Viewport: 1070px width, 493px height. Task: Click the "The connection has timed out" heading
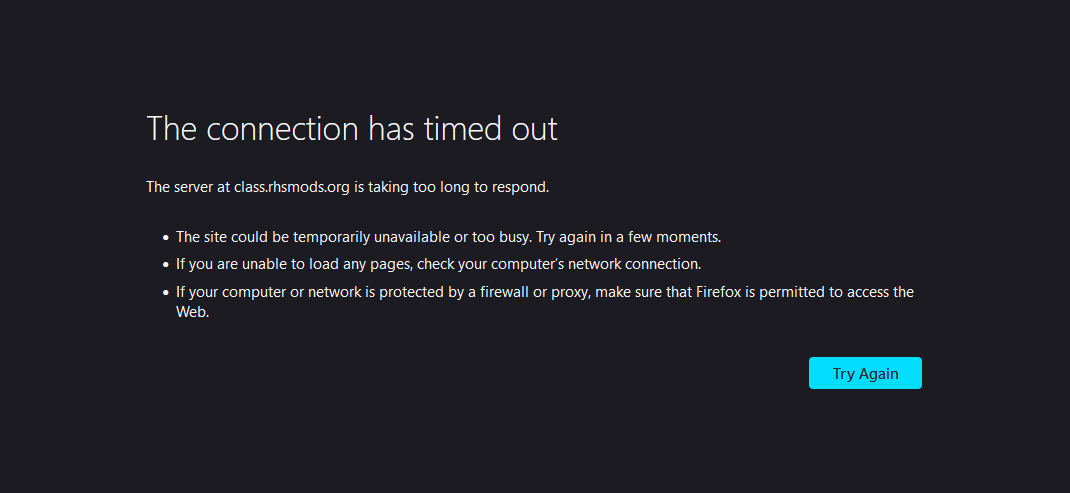coord(351,129)
